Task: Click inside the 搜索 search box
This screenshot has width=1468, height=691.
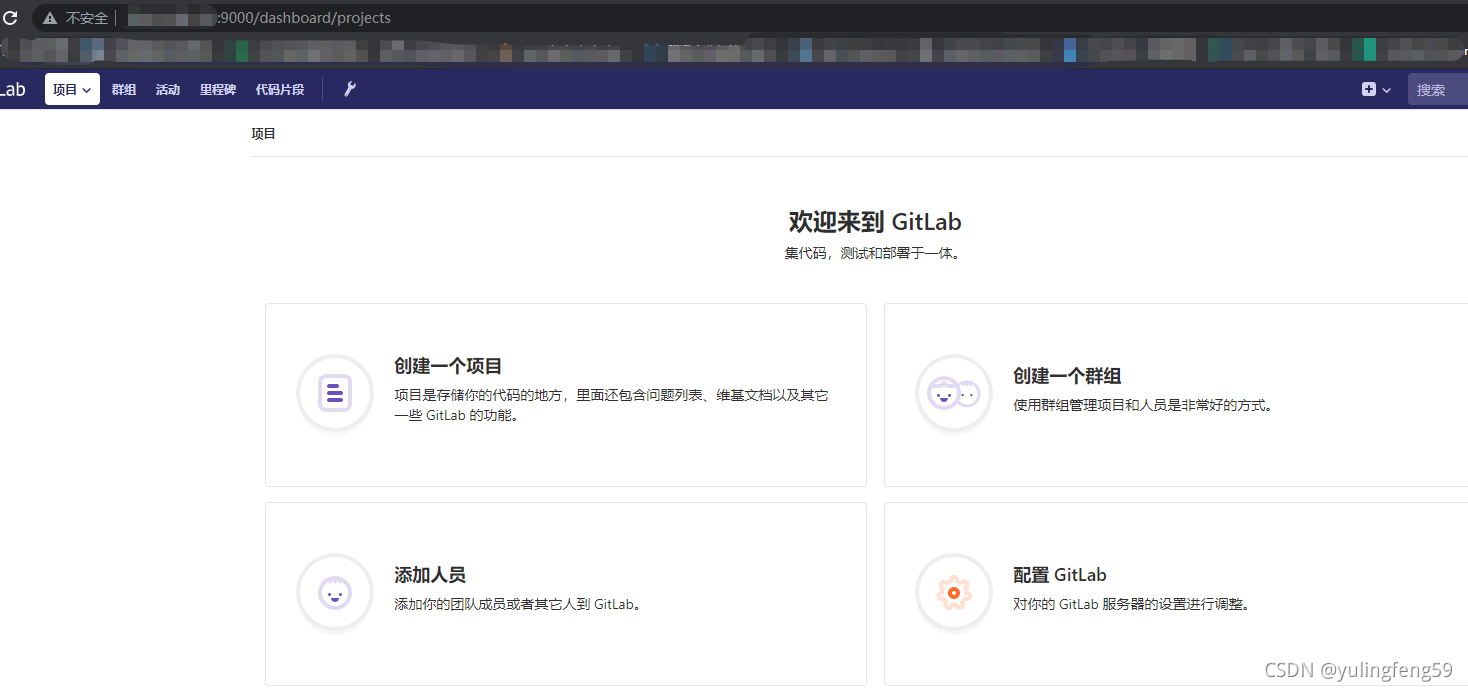Action: pyautogui.click(x=1437, y=89)
